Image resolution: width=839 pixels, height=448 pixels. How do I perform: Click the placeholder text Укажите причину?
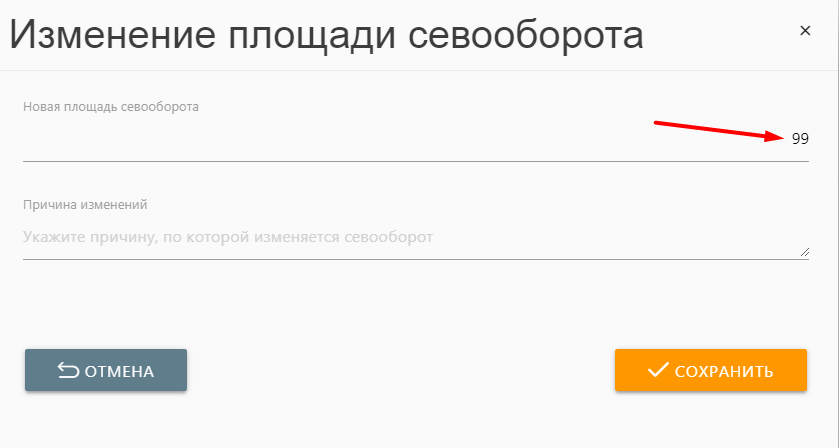(x=228, y=237)
